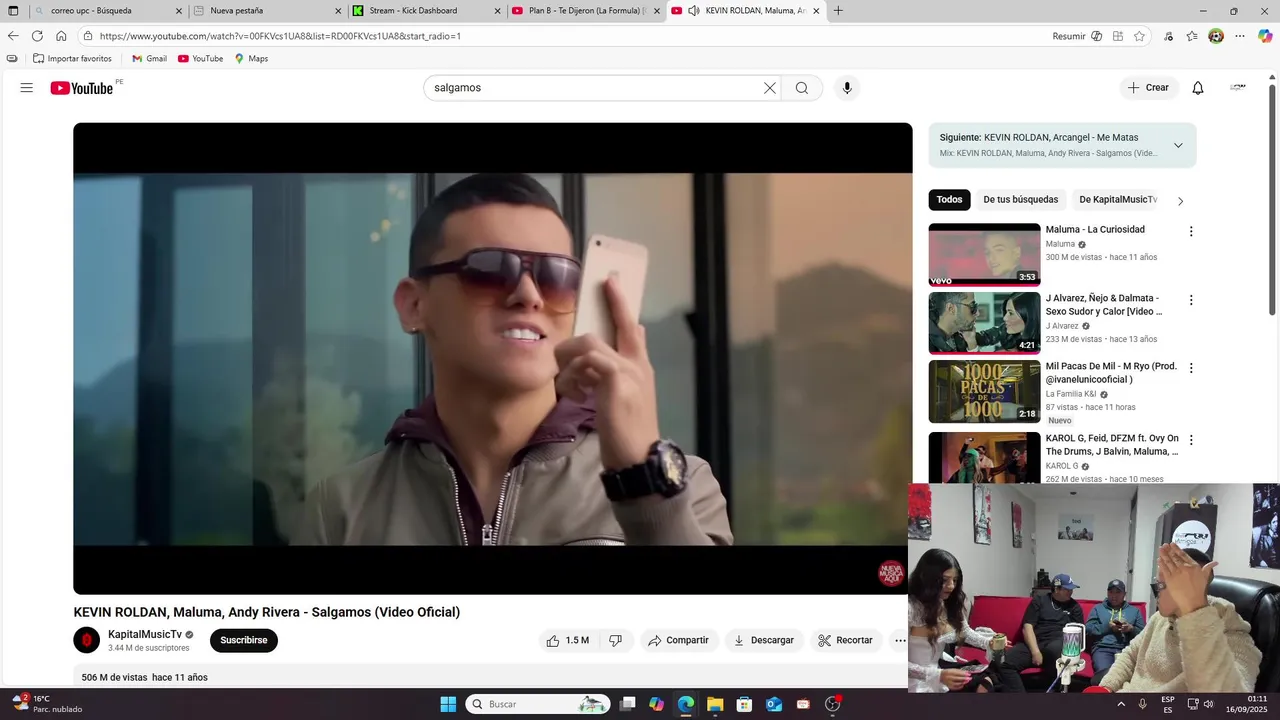Open the YouTube hamburger guide menu
Viewport: 1280px width, 720px height.
tap(27, 88)
